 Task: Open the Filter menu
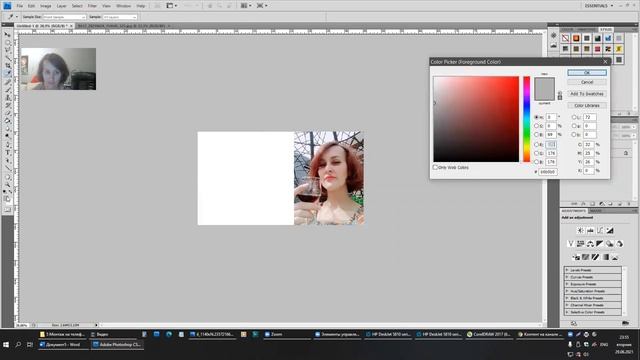(92, 6)
